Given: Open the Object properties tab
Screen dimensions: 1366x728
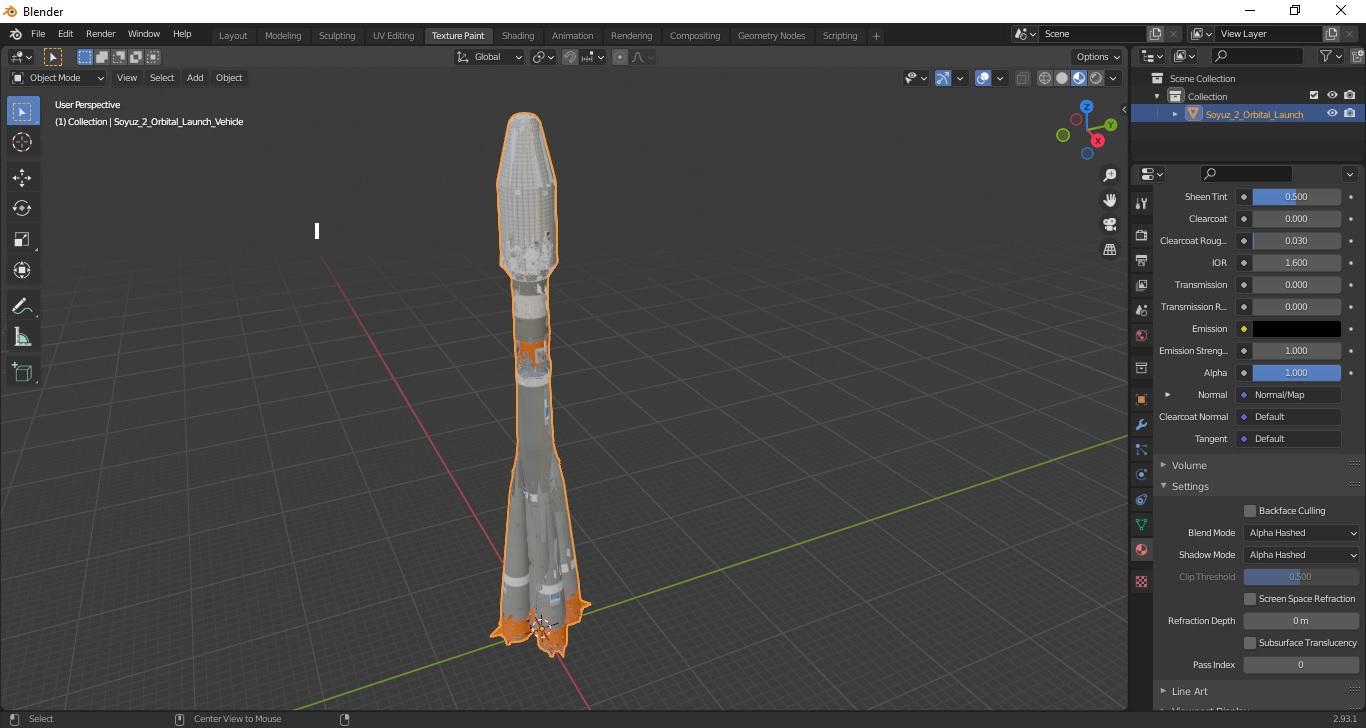Looking at the screenshot, I should click(1141, 399).
